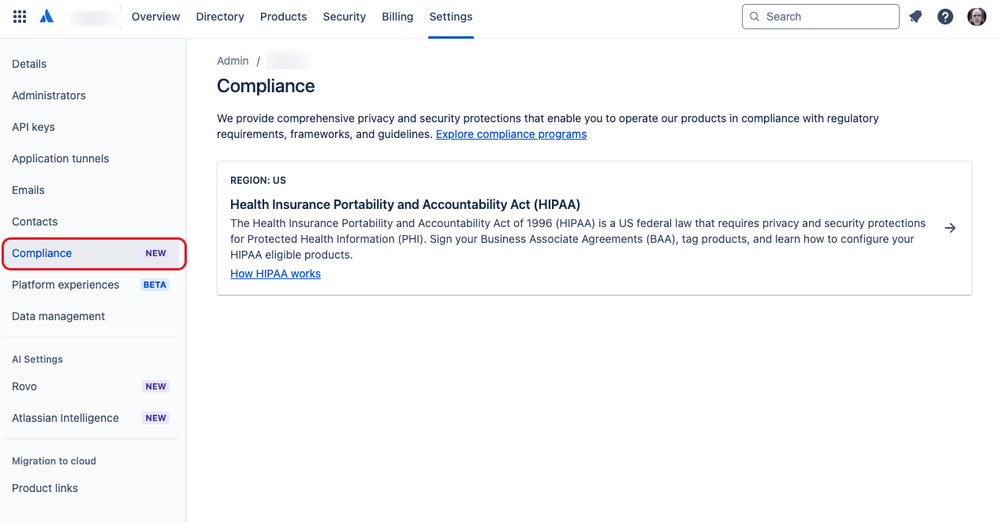Switch to the Billing tab

[x=398, y=17]
